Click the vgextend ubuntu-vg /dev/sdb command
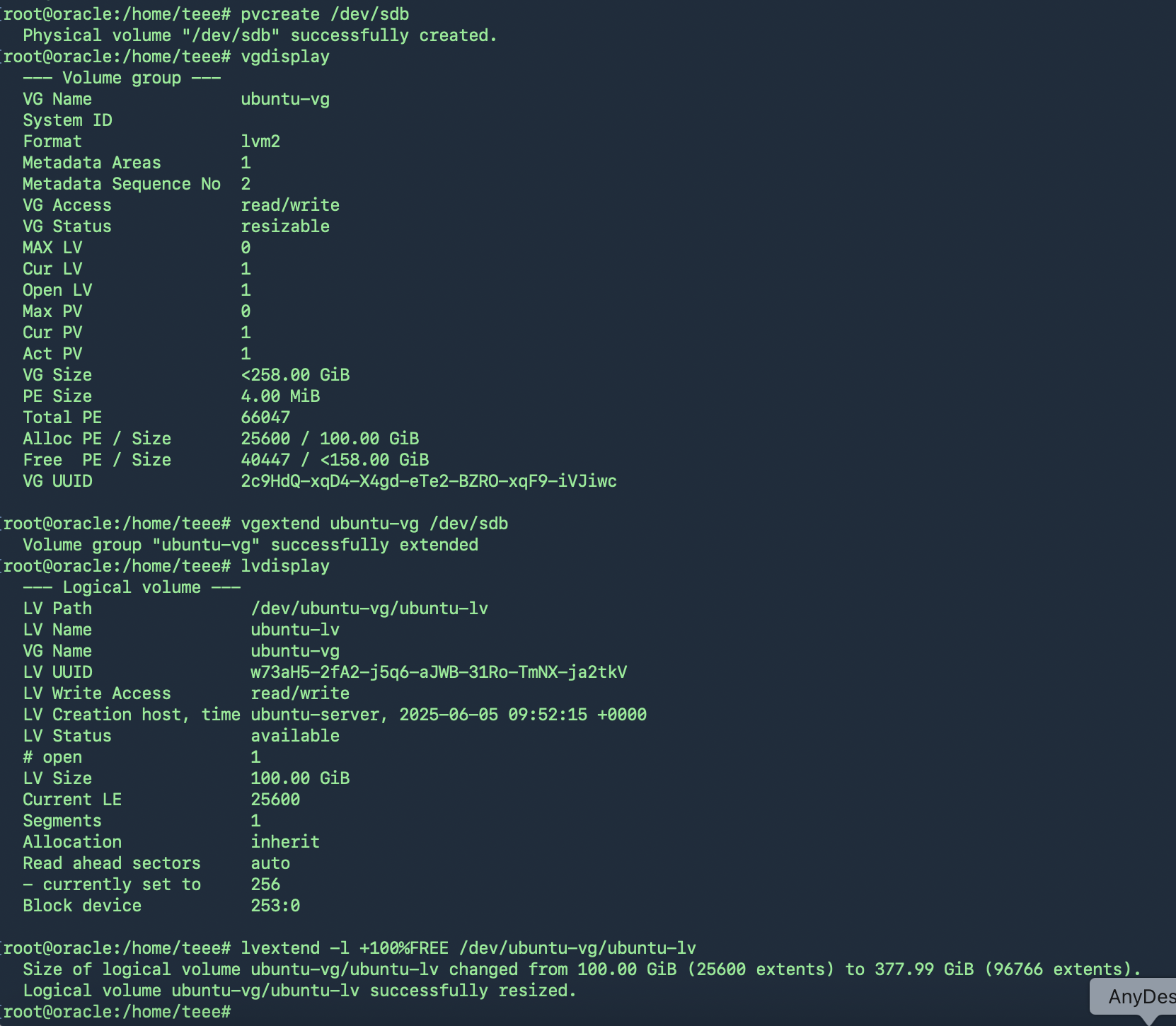The image size is (1176, 1026). (x=374, y=524)
